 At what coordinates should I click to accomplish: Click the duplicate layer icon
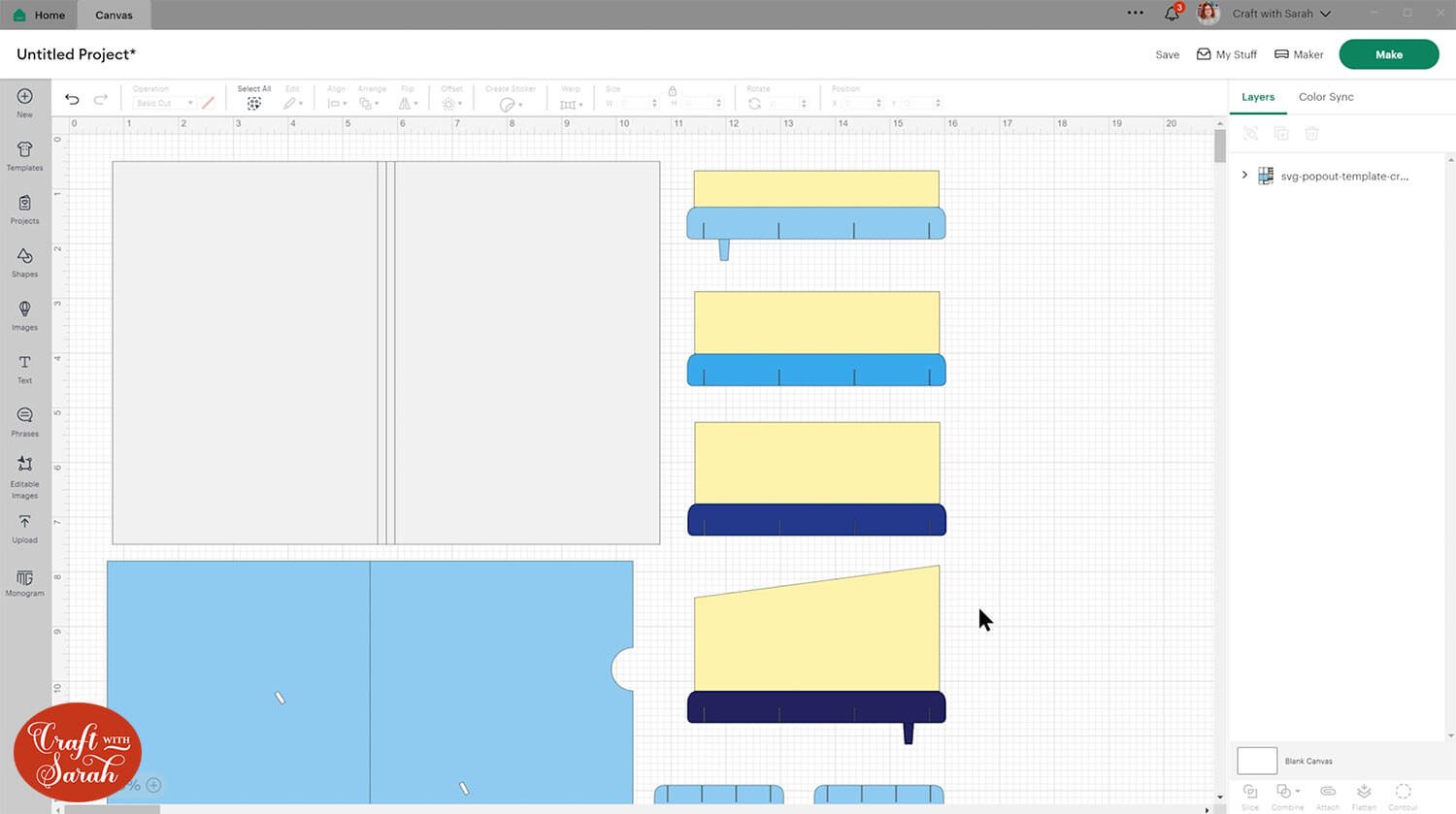[x=1281, y=133]
